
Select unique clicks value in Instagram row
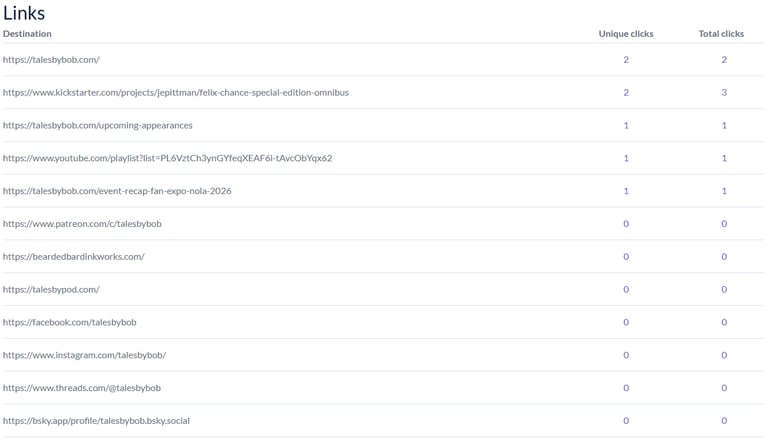click(x=626, y=355)
